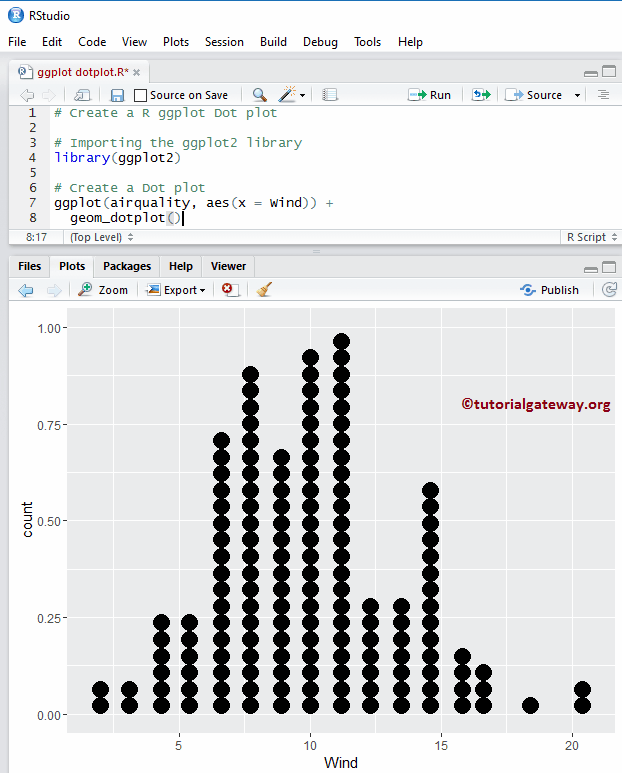The image size is (622, 773).
Task: Open the Debug menu
Action: pyautogui.click(x=320, y=42)
